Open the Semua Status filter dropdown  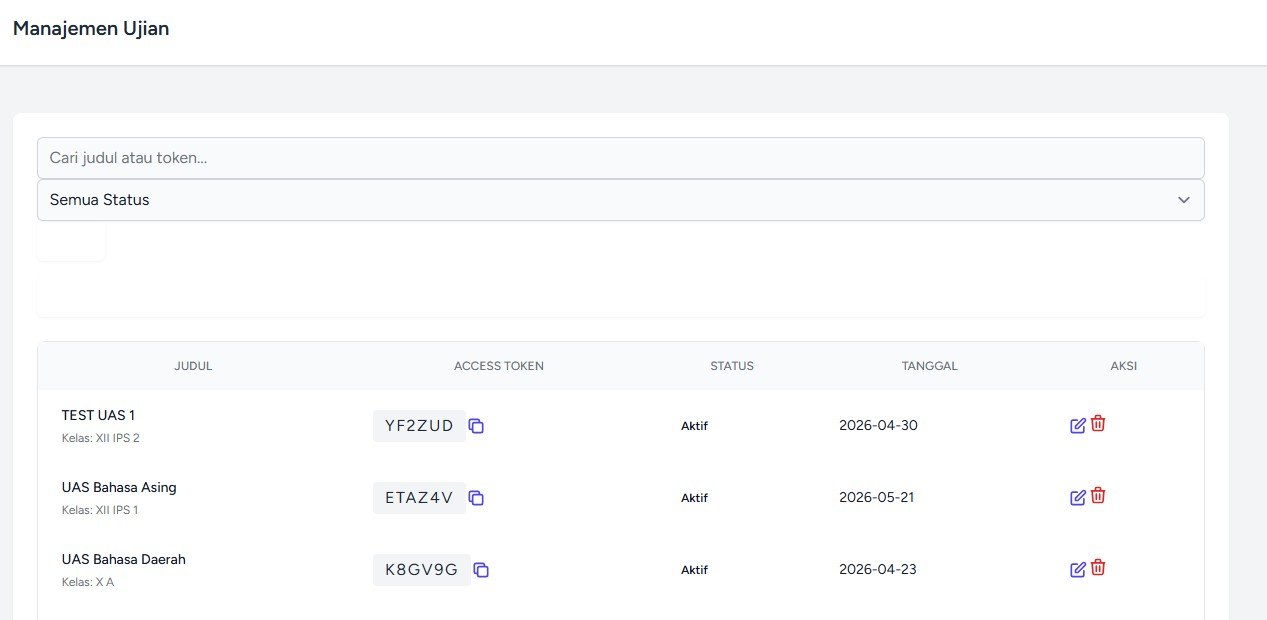click(x=621, y=200)
